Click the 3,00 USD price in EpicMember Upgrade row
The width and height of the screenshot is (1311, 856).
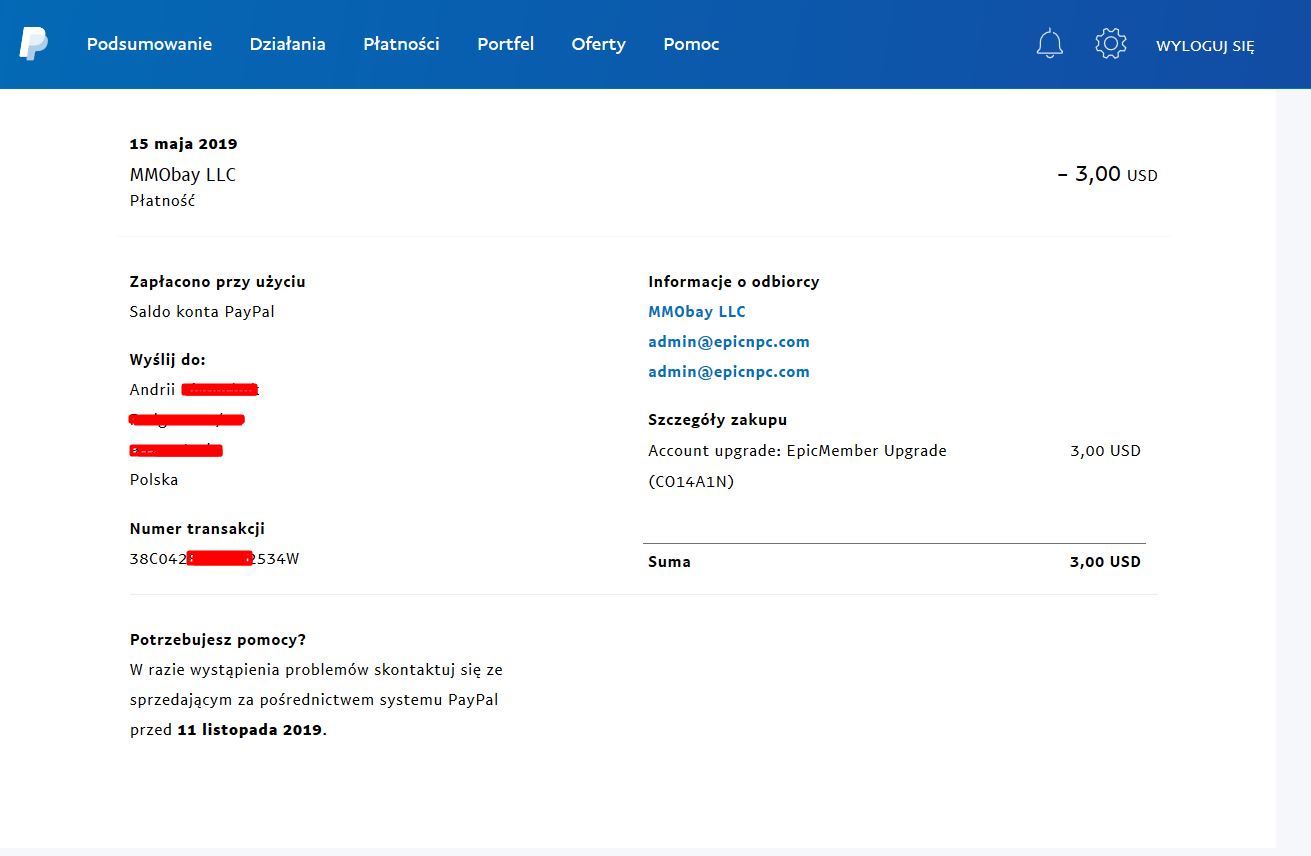coord(1105,451)
